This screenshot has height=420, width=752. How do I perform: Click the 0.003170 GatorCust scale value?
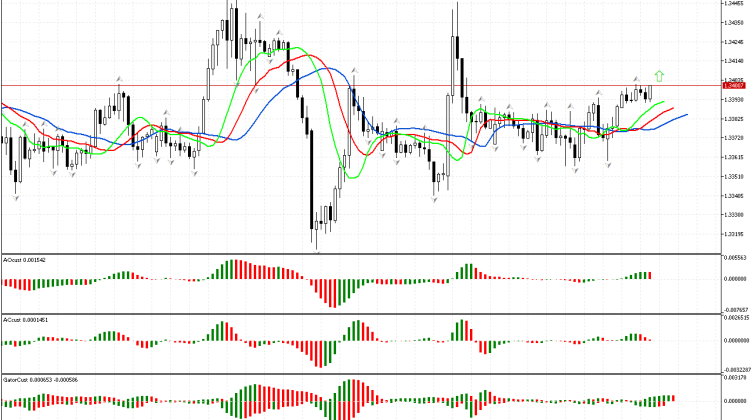[735, 380]
